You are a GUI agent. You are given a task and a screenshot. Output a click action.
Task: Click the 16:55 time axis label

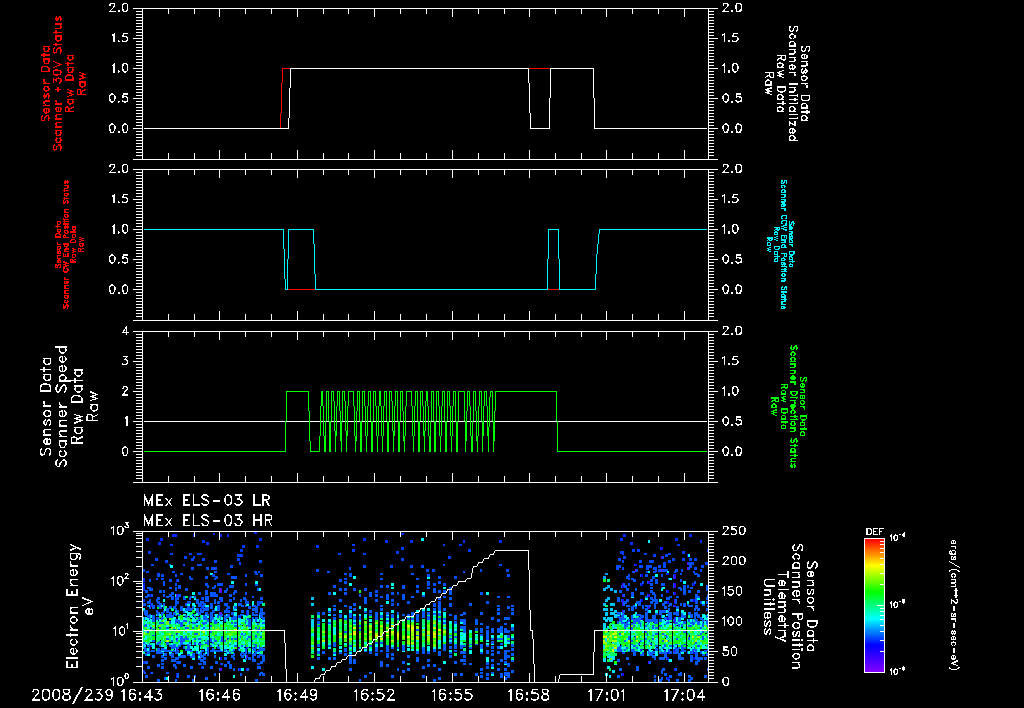pos(452,695)
